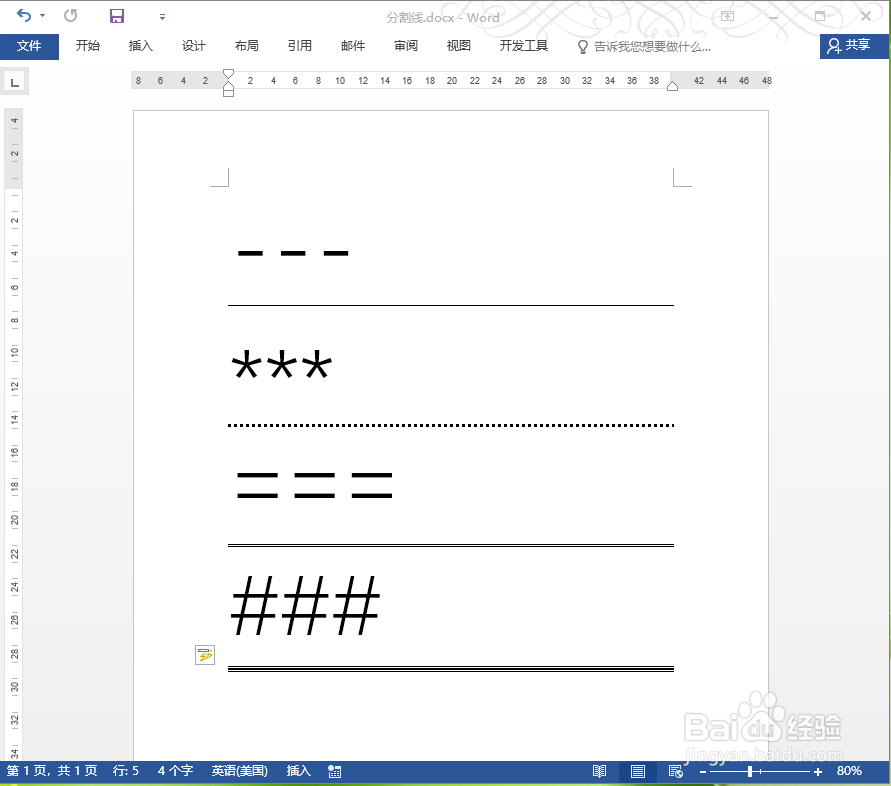The height and width of the screenshot is (786, 891).
Task: Start macro recording from the status bar icon
Action: click(334, 771)
